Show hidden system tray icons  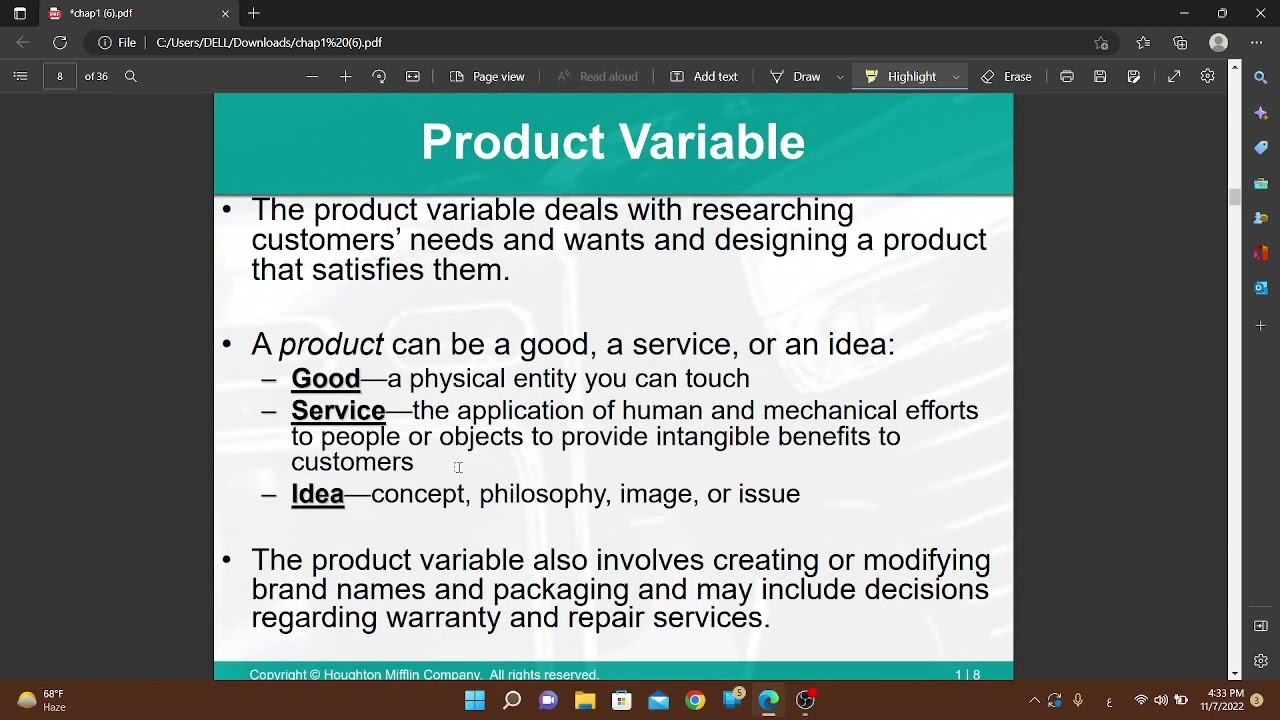1034,700
